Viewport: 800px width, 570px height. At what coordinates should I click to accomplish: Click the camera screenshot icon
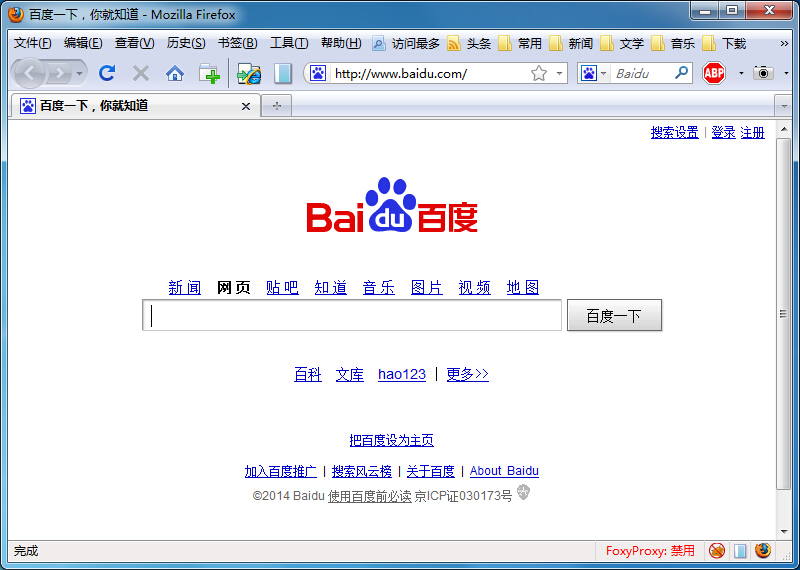click(763, 73)
